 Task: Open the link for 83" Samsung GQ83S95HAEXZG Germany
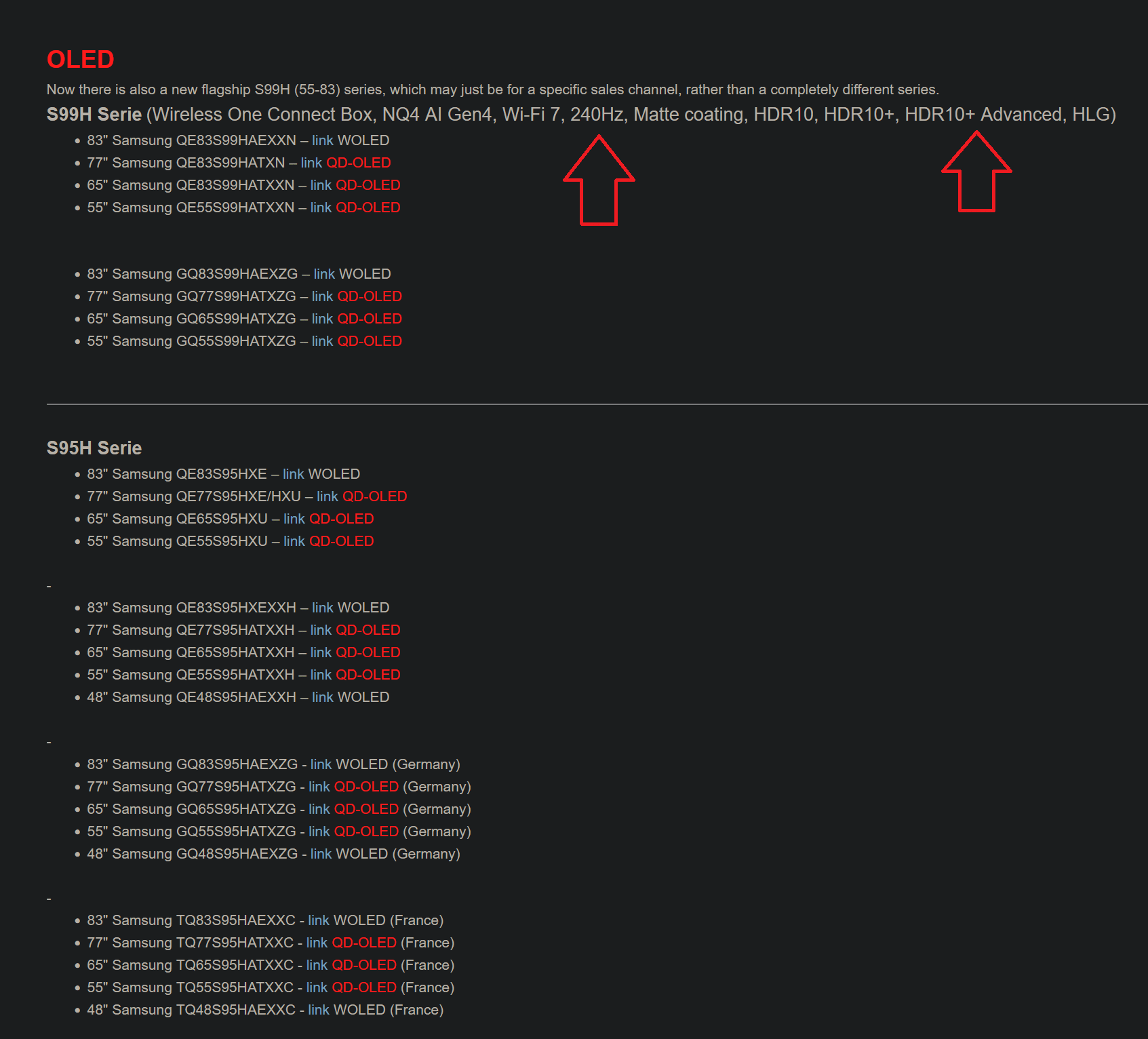coord(319,764)
